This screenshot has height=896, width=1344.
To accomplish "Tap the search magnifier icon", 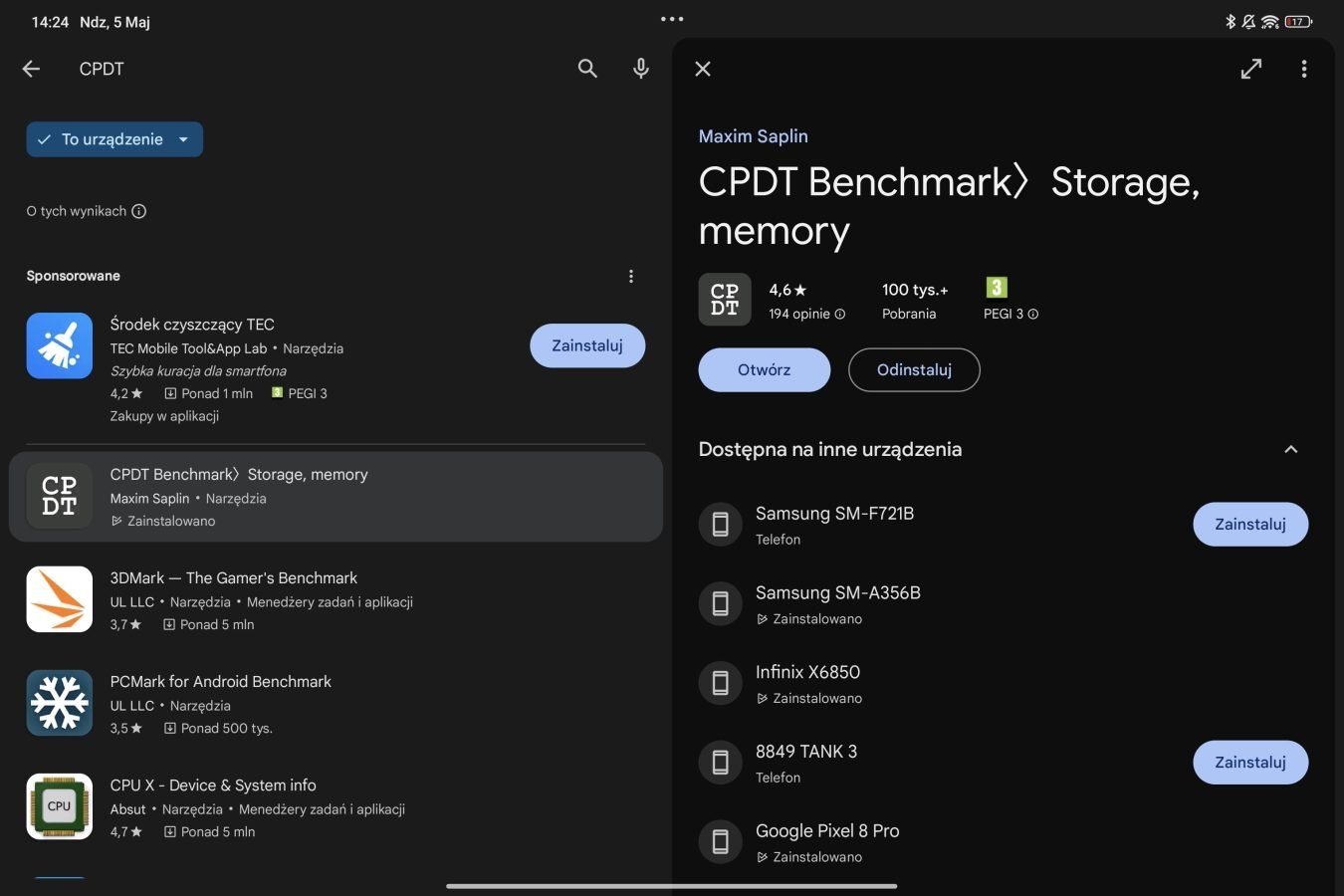I will click(x=587, y=69).
